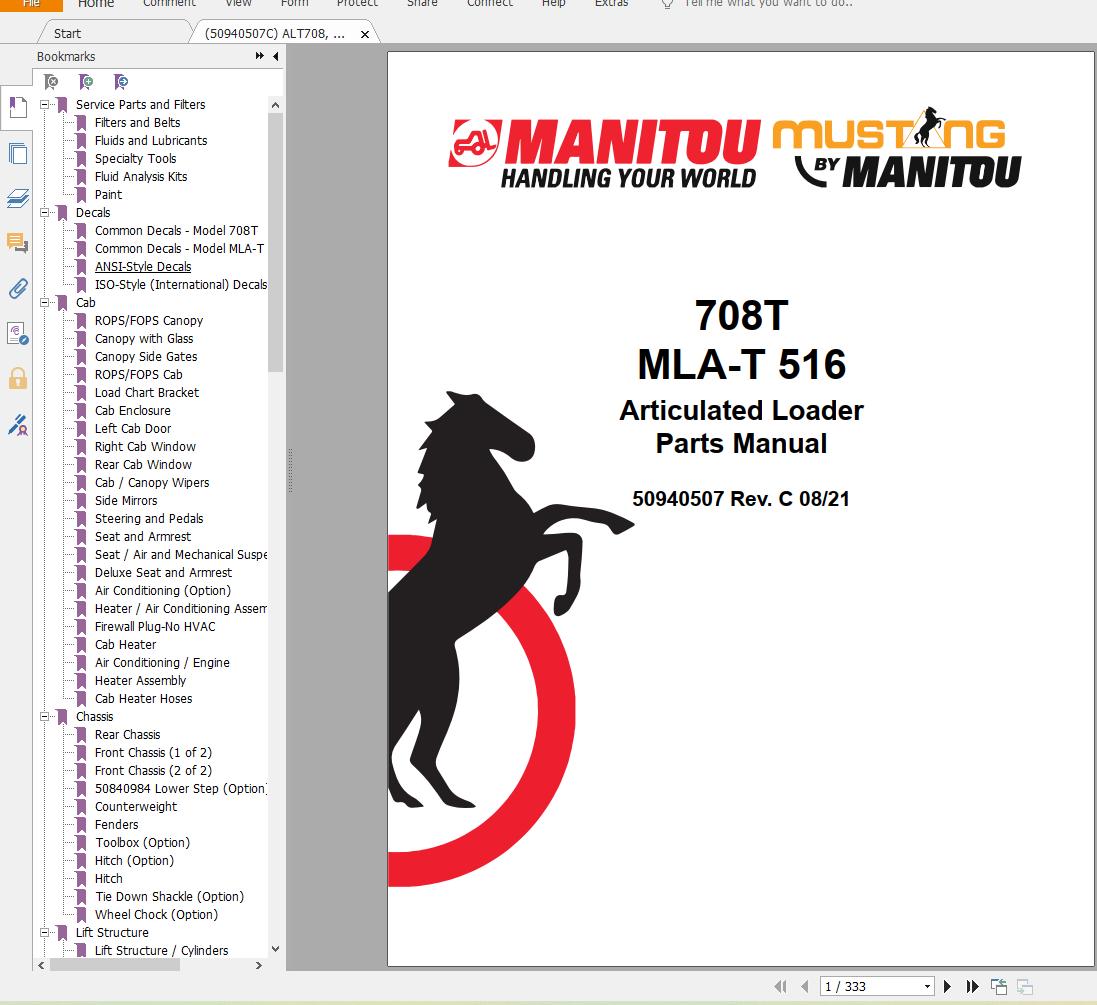Open the Toolbox (Option) bookmark

point(143,843)
